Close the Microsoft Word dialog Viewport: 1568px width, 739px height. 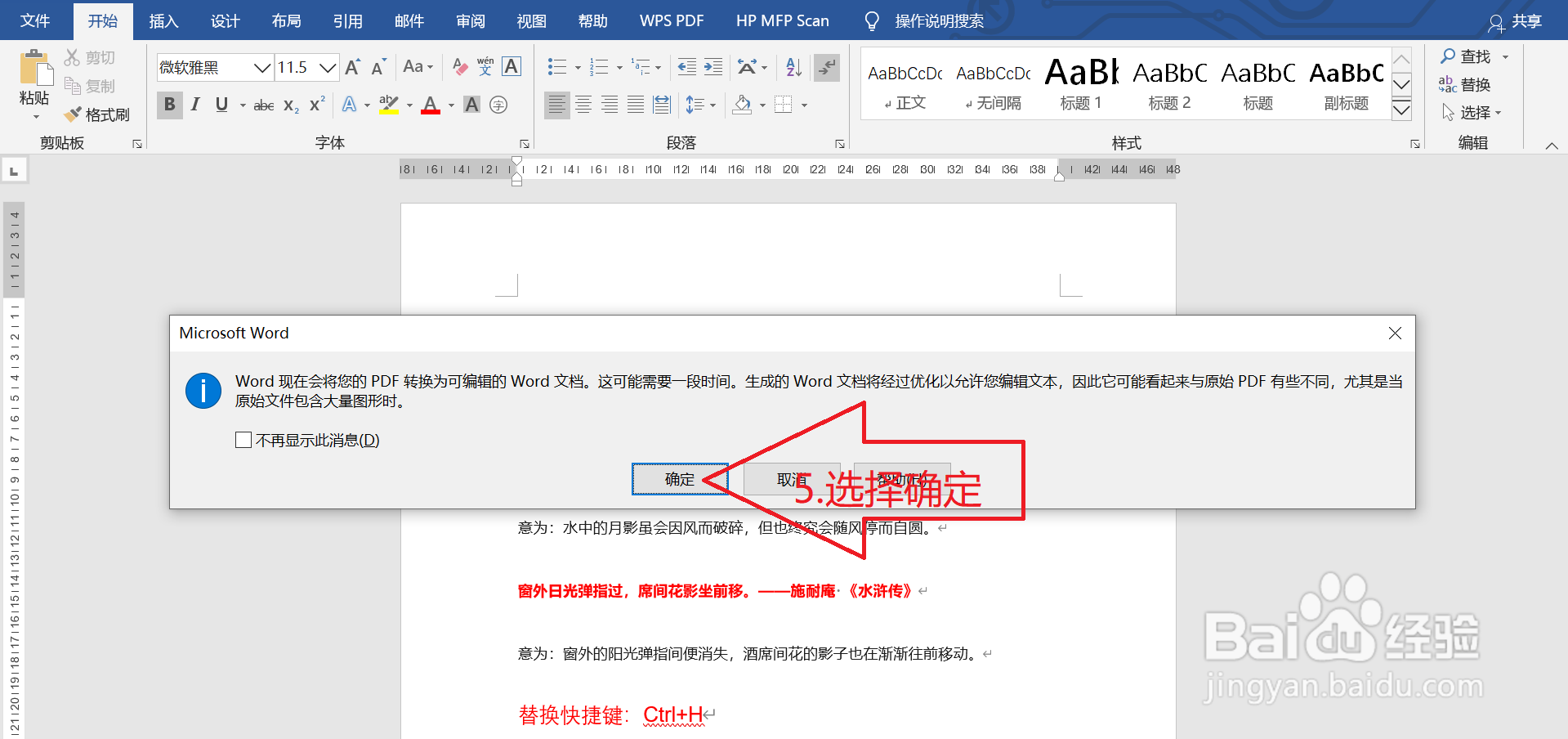[x=1395, y=333]
